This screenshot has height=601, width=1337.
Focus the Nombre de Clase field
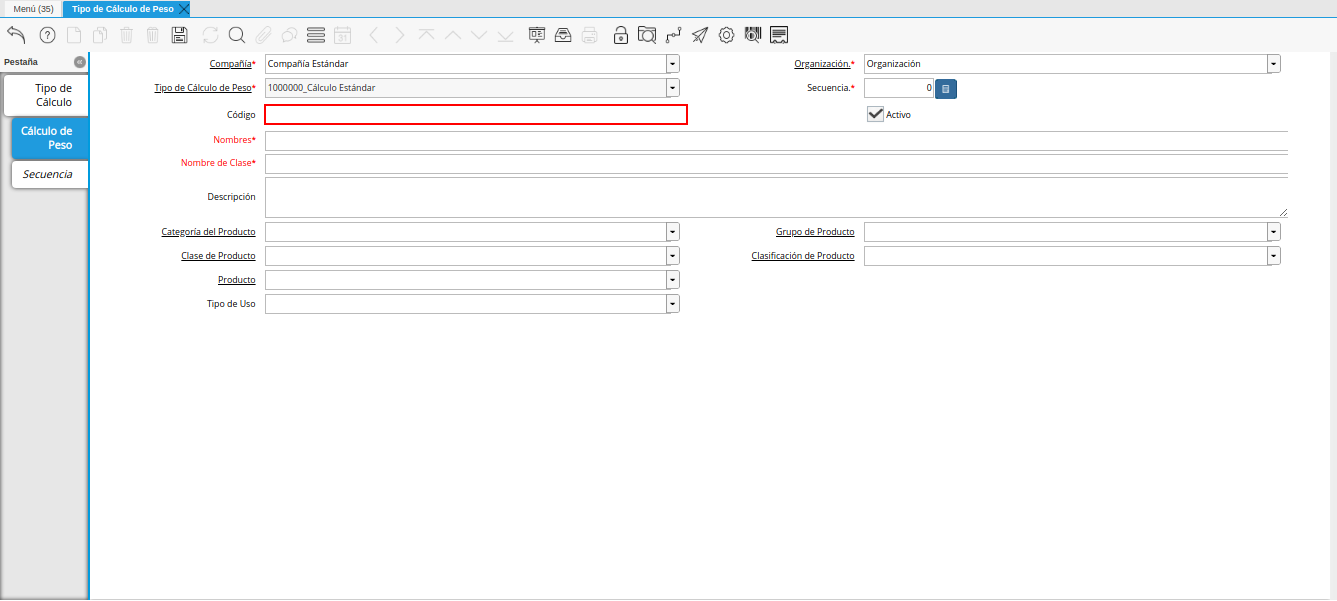776,164
